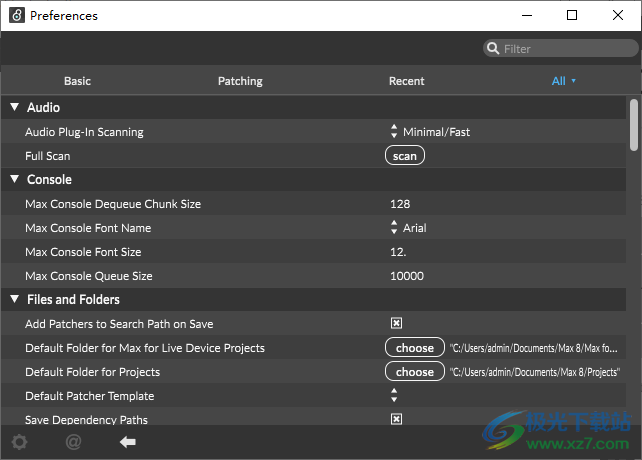Collapse the Audio section
The height and width of the screenshot is (460, 642).
click(x=15, y=107)
